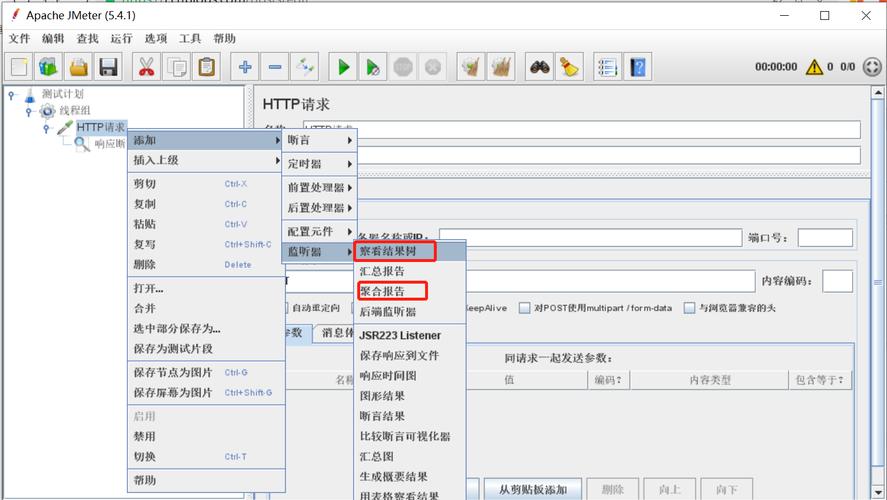Expand the 配置元件 submenu
The image size is (887, 500).
click(320, 232)
